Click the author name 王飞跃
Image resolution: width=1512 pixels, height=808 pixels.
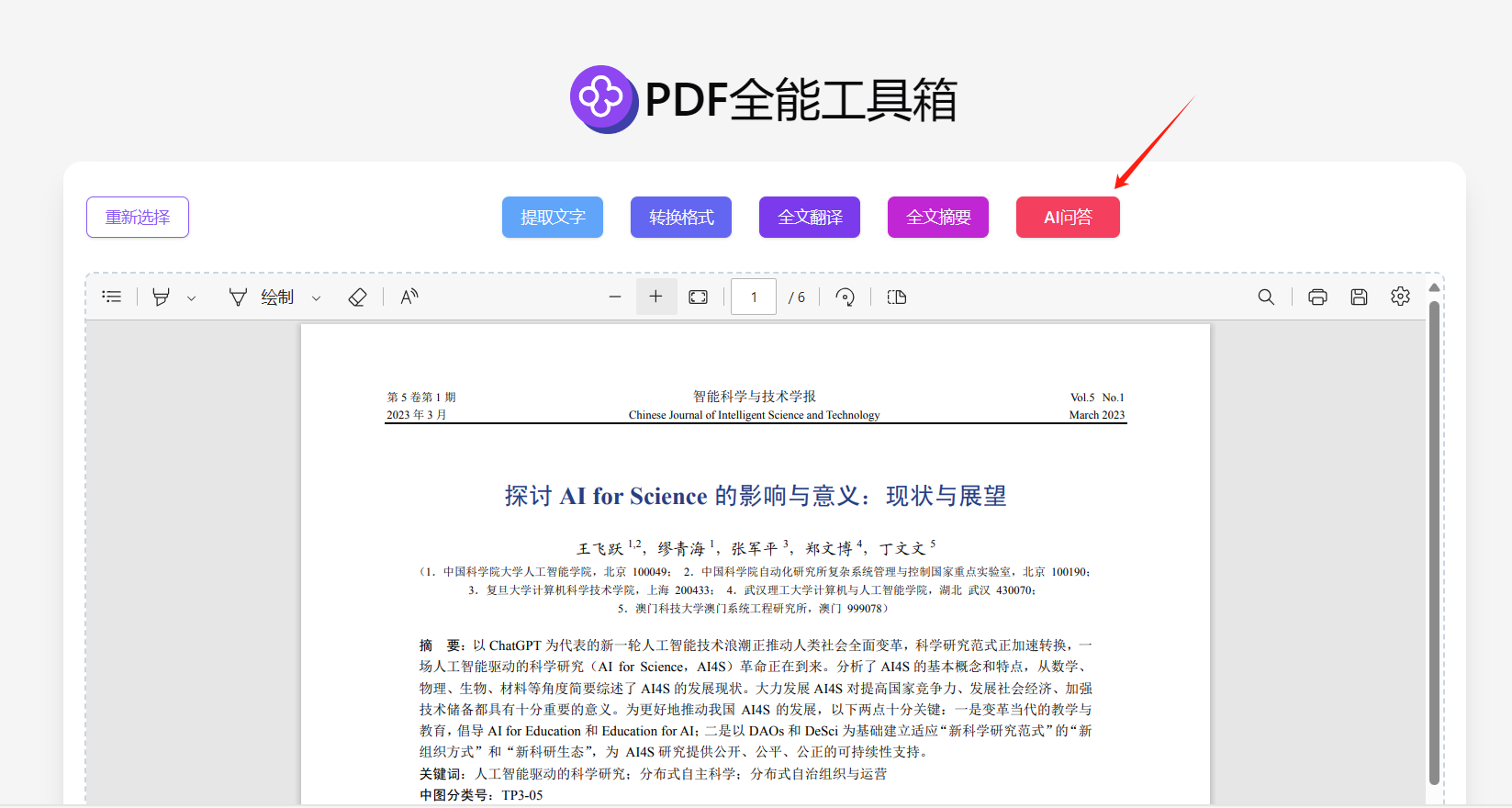tap(599, 548)
